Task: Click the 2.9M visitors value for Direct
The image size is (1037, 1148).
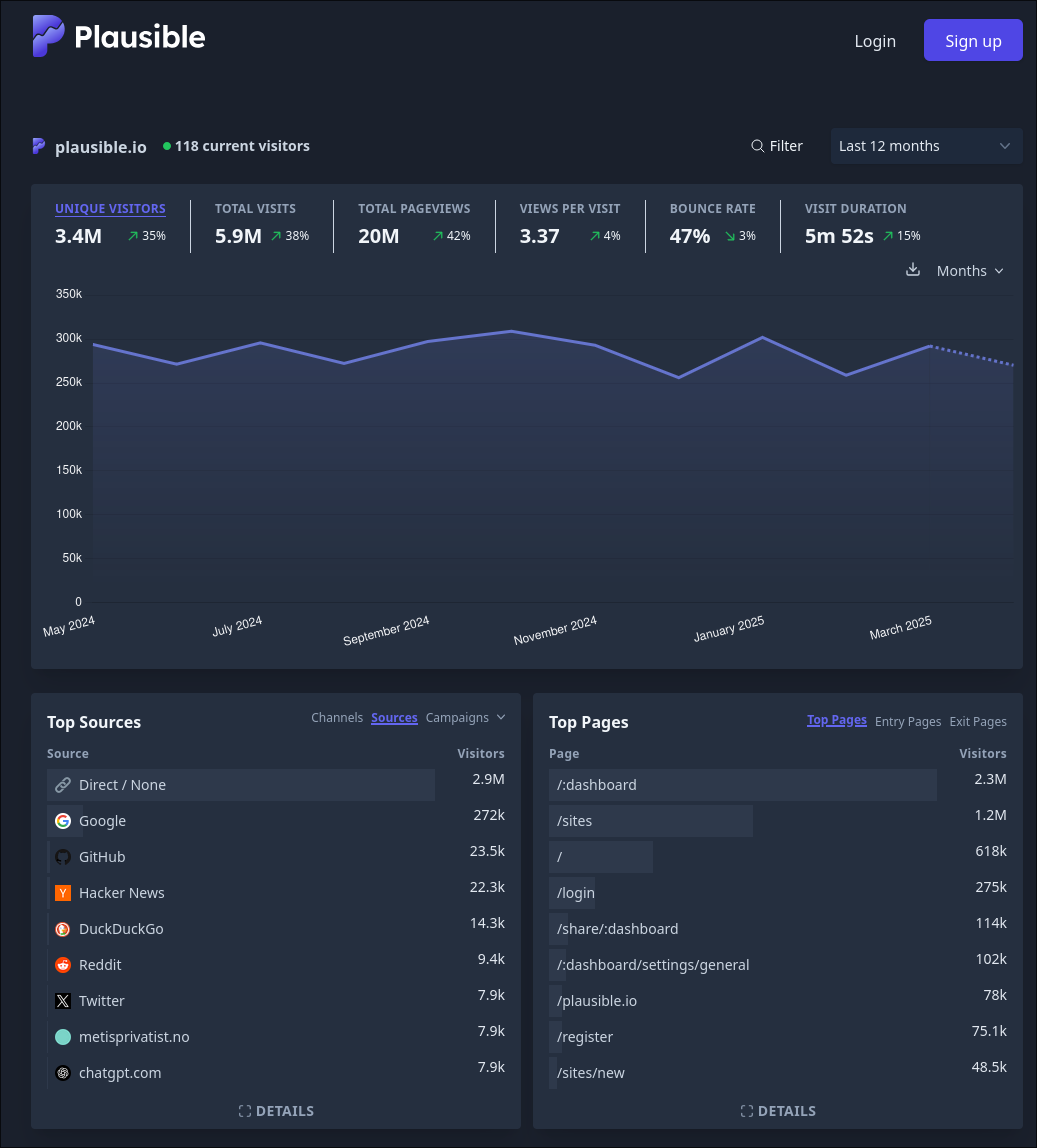Action: point(488,779)
